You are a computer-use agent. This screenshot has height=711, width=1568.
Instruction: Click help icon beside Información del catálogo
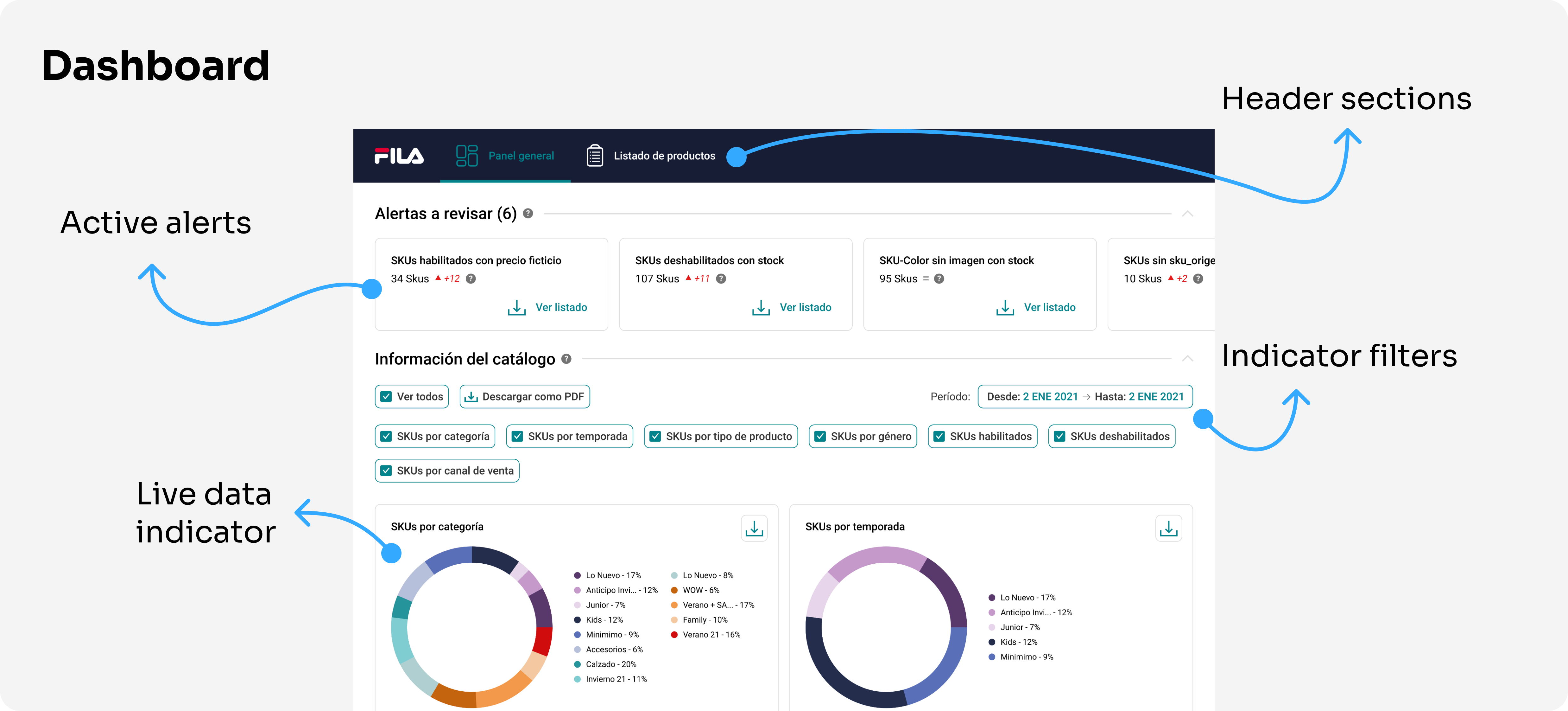point(566,359)
